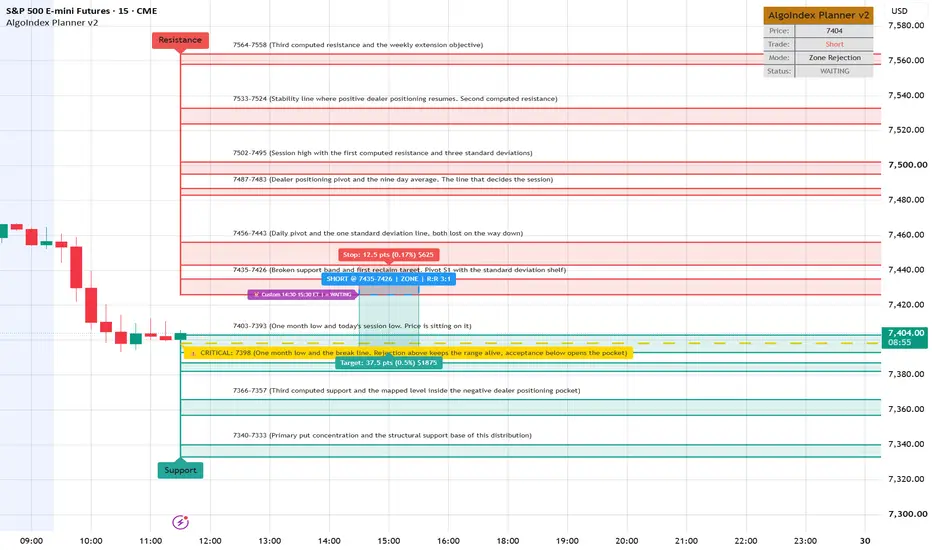The width and height of the screenshot is (932, 550).
Task: Click the green Target 37.5 pts label
Action: (x=389, y=363)
